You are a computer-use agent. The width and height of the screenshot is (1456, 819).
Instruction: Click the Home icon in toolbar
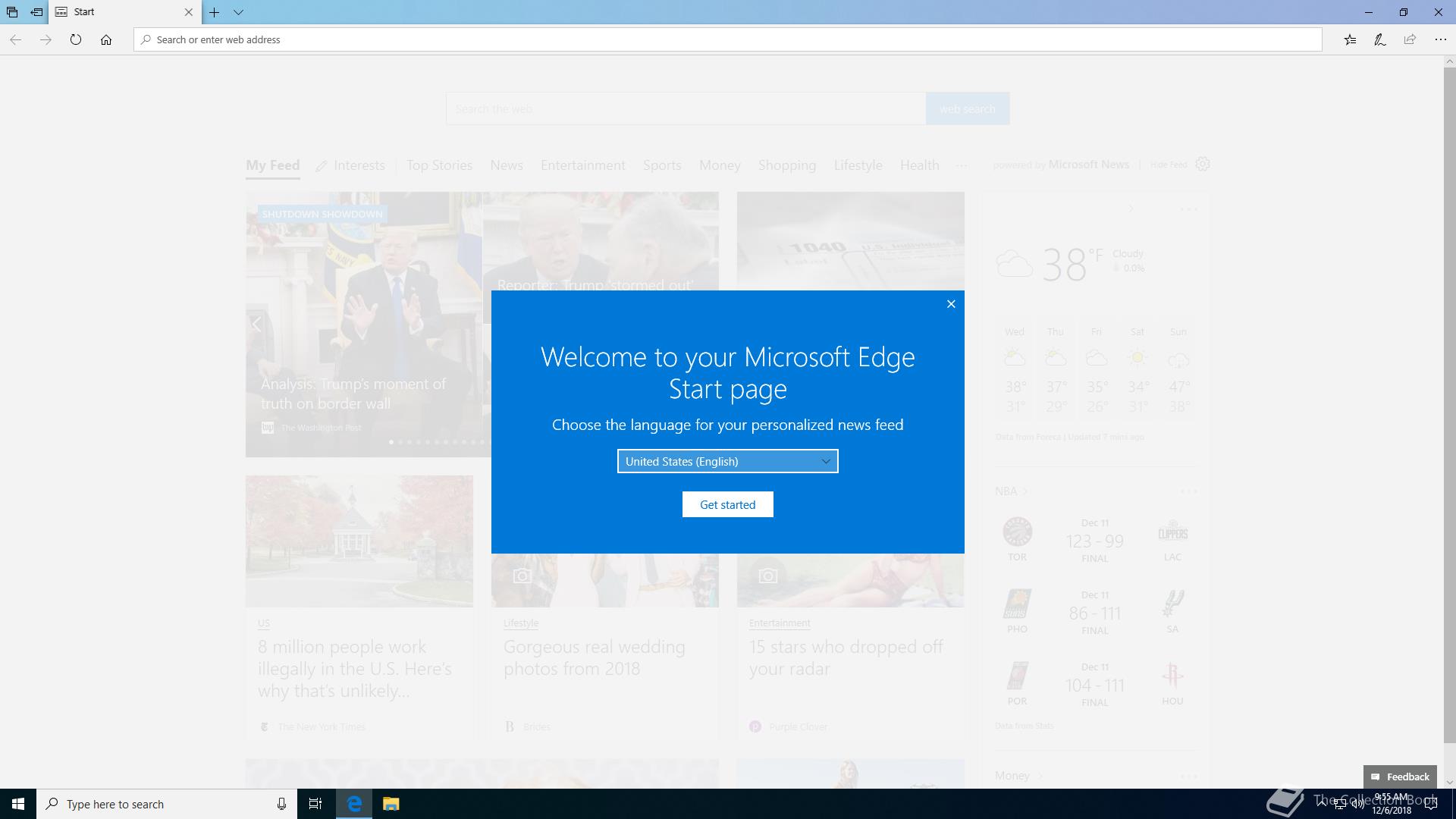click(106, 39)
